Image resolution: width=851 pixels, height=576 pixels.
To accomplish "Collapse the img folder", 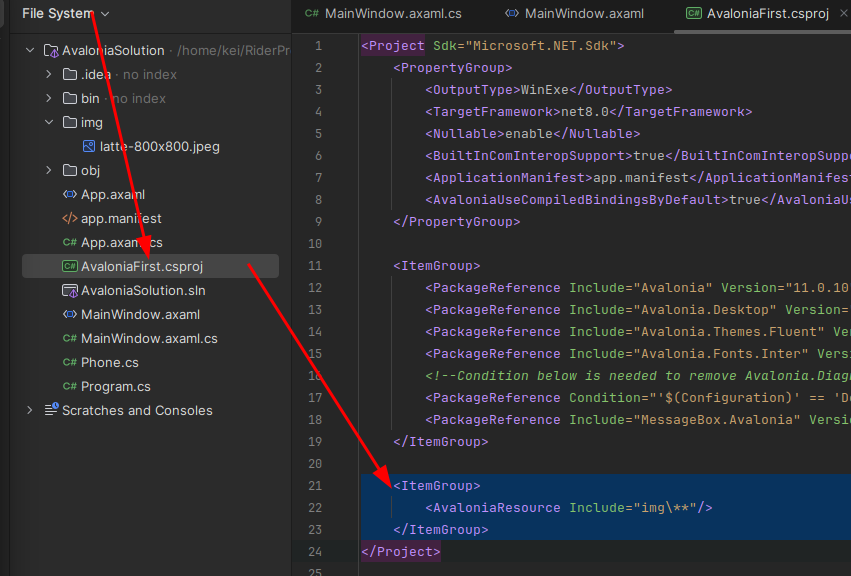I will [48, 123].
